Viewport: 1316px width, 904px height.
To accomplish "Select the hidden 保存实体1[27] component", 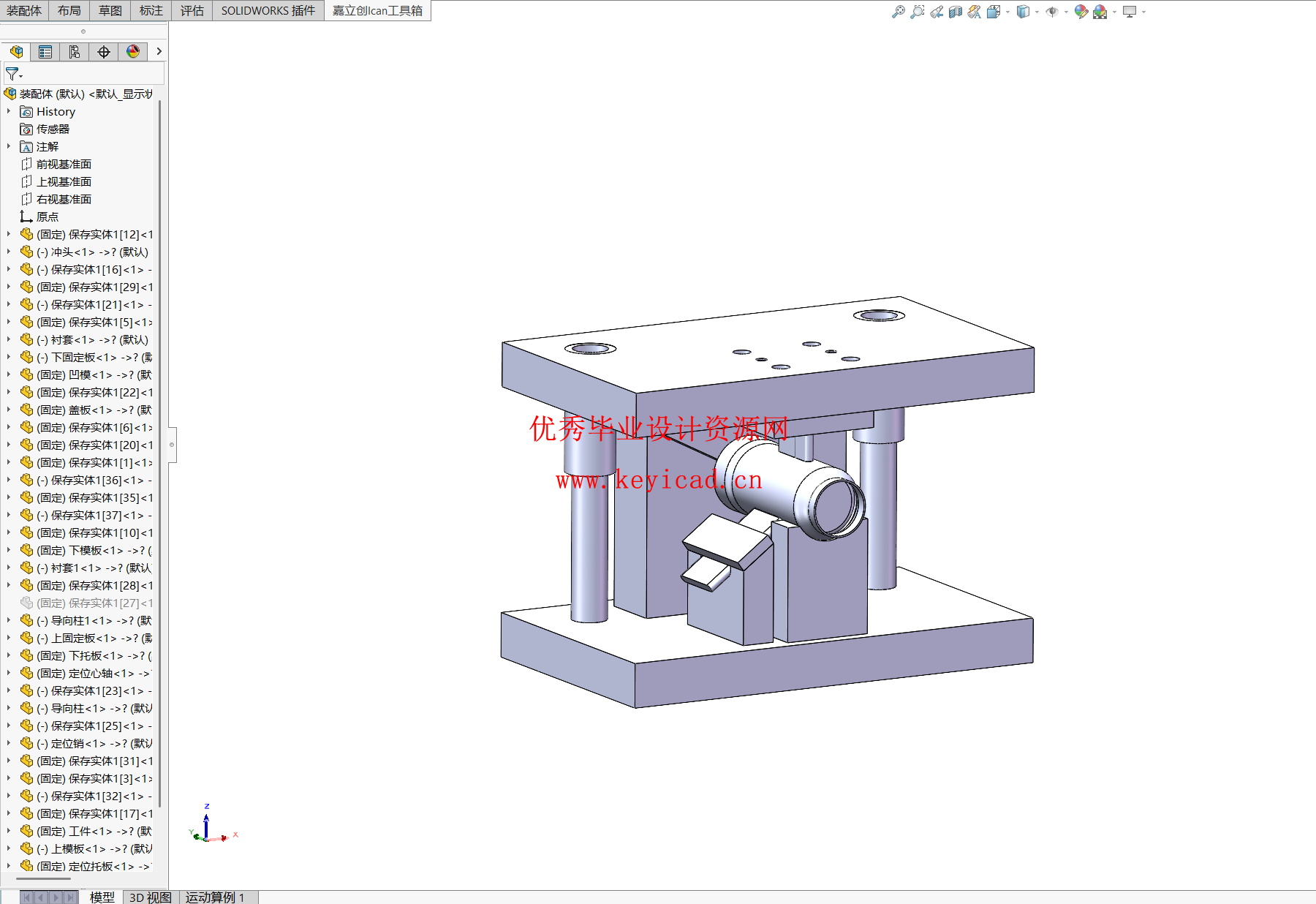I will pyautogui.click(x=94, y=603).
